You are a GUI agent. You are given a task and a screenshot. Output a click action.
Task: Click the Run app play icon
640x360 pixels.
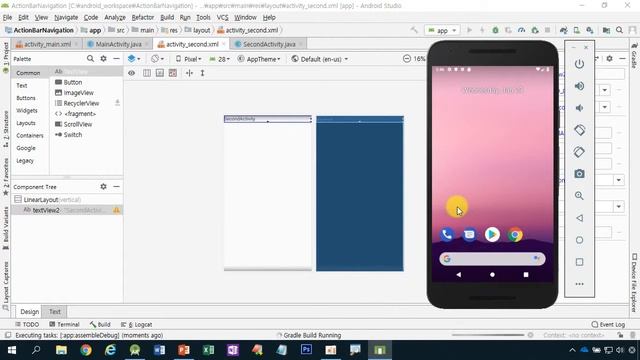point(469,30)
